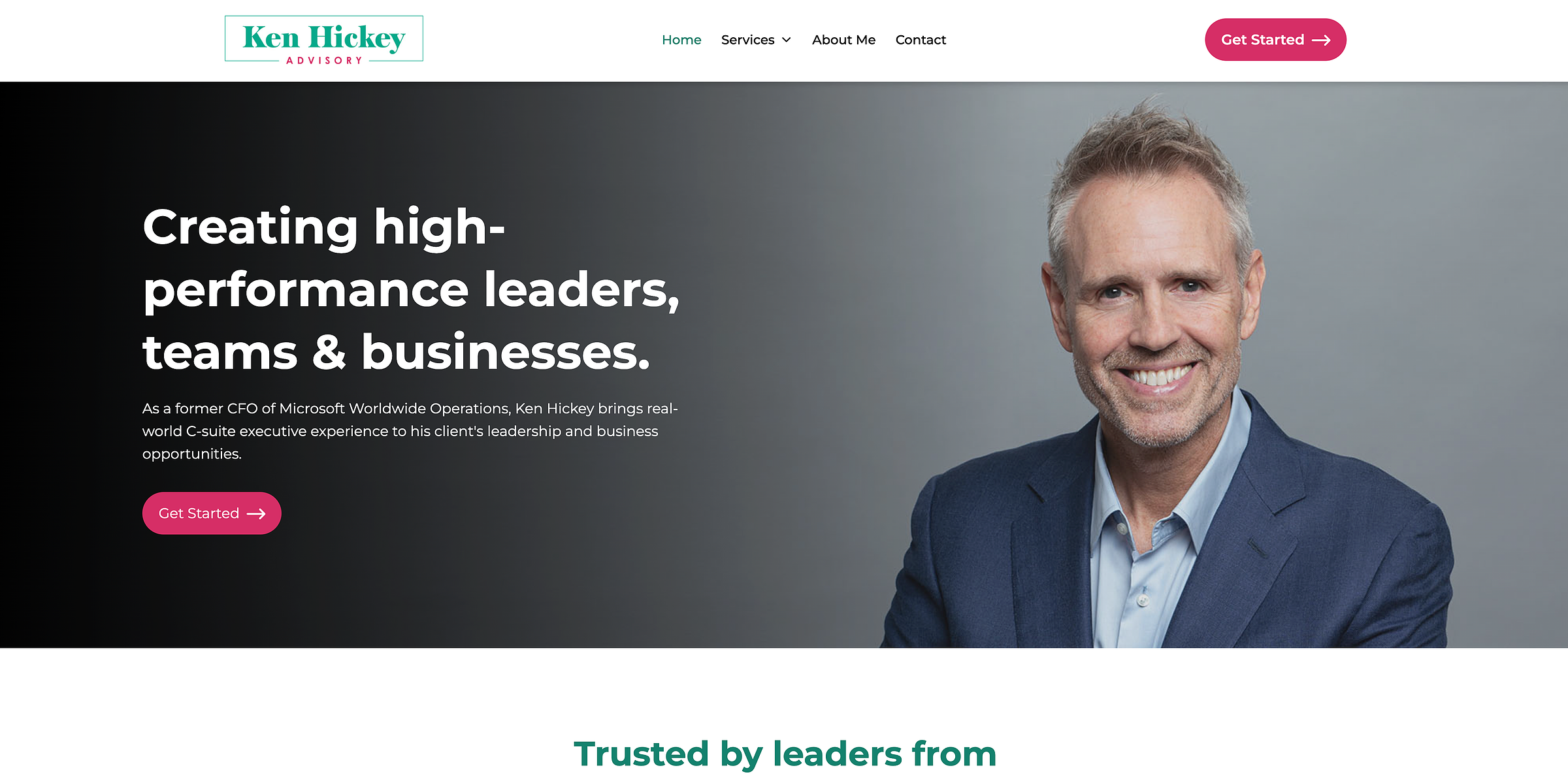Open the Contact page link
Image resolution: width=1568 pixels, height=783 pixels.
921,40
